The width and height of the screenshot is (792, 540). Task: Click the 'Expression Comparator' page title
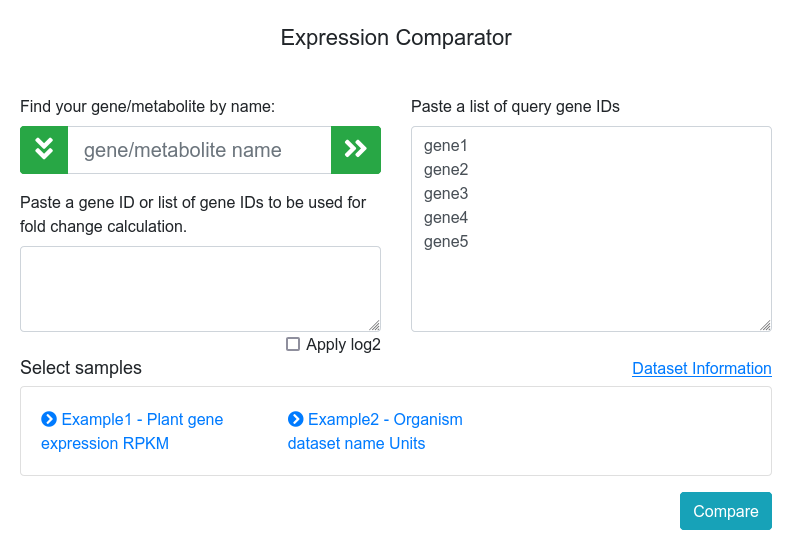click(x=396, y=38)
